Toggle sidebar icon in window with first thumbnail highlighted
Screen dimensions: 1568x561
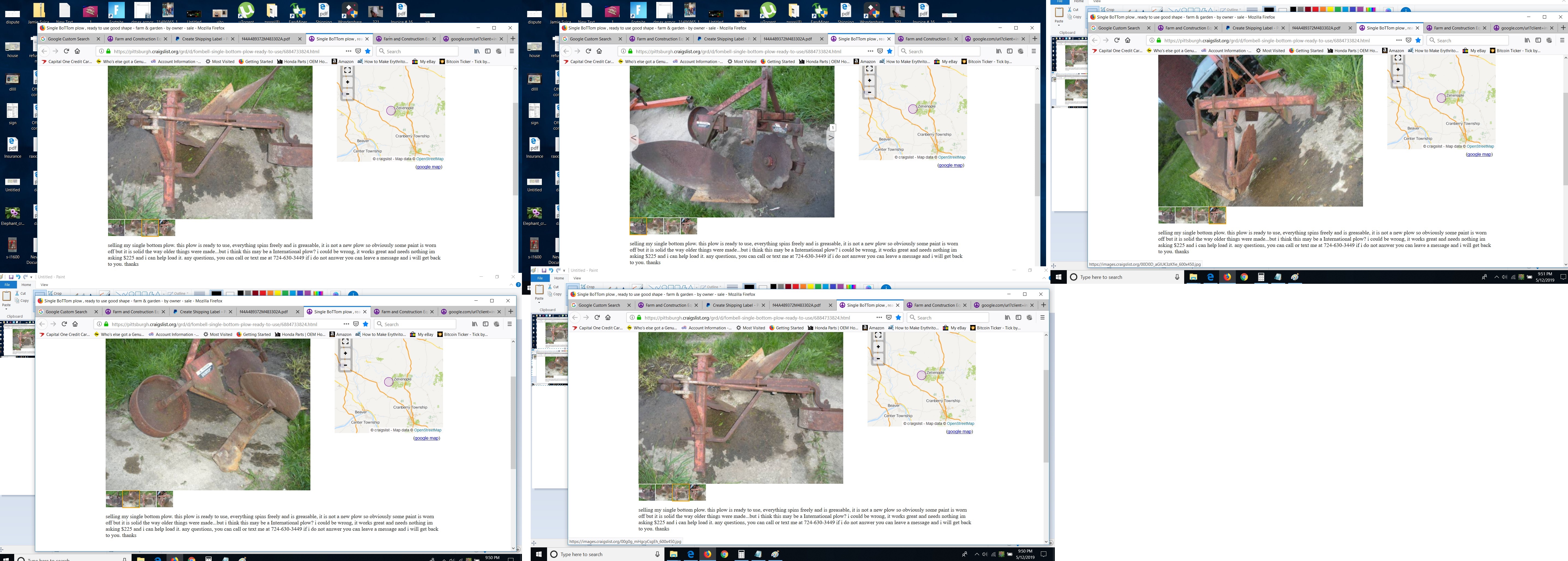coord(1010,51)
